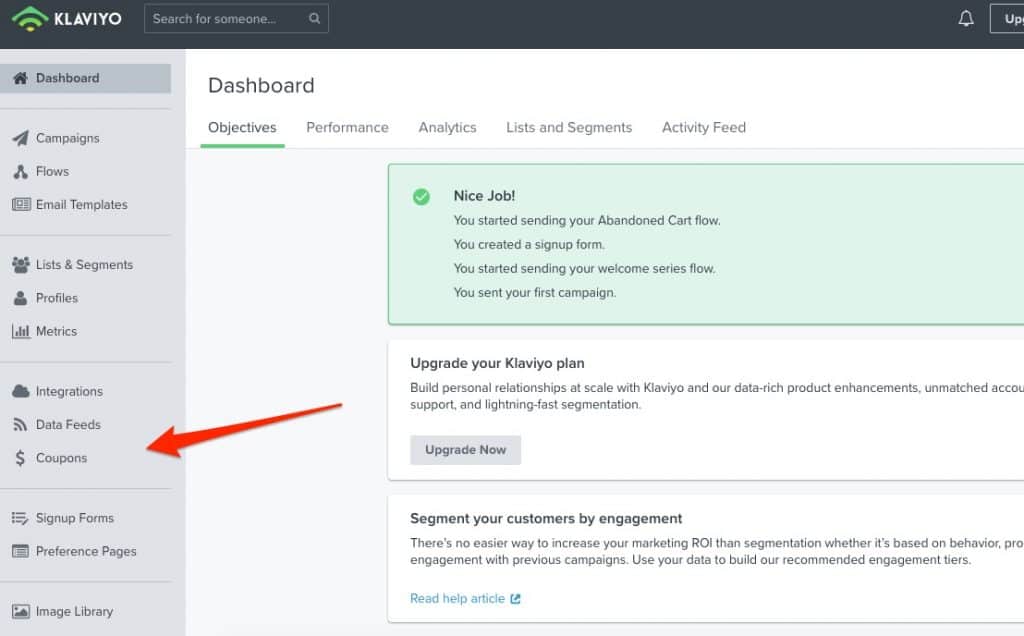Switch to the Performance tab

[347, 128]
